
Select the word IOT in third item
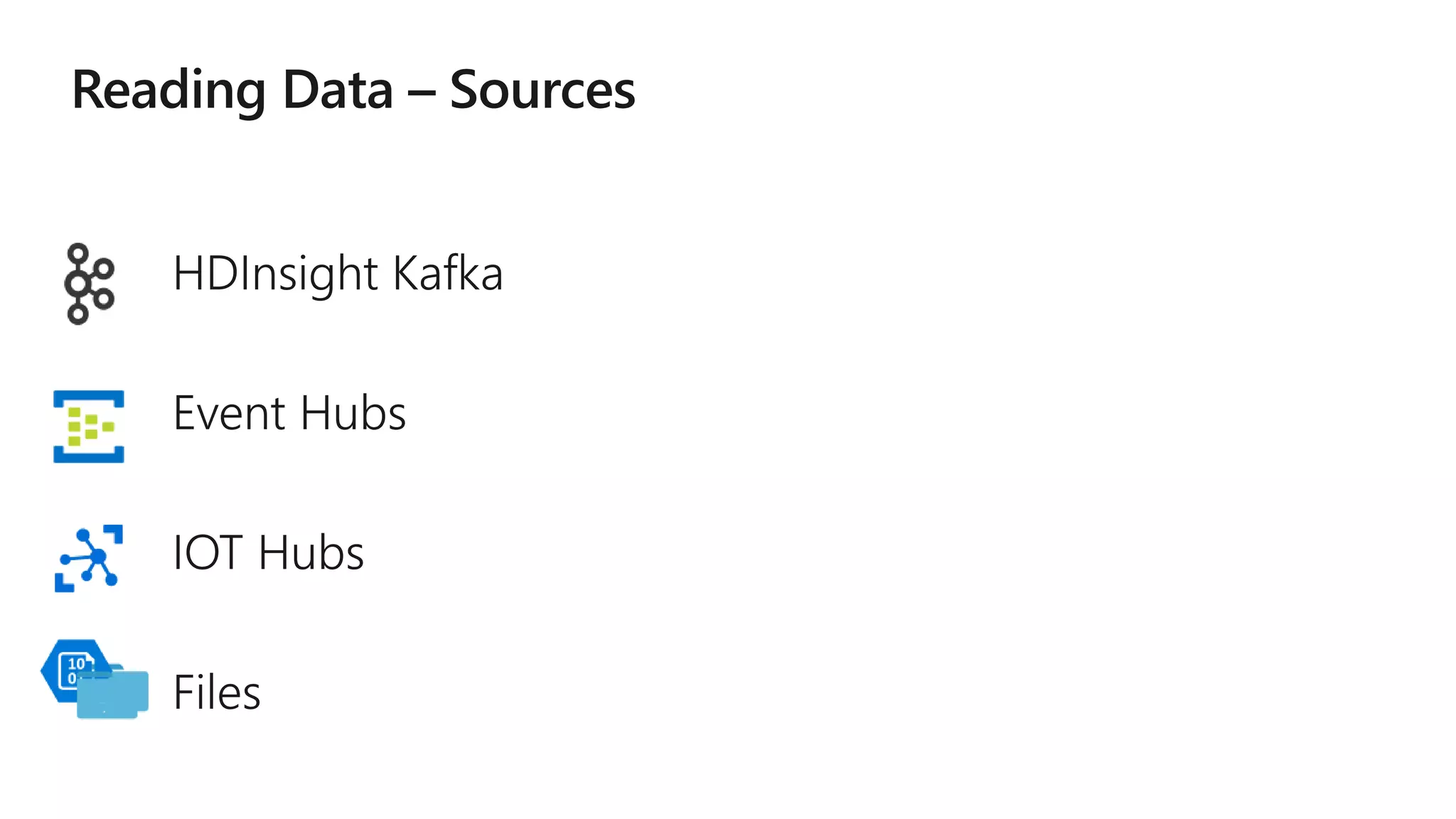pos(208,553)
